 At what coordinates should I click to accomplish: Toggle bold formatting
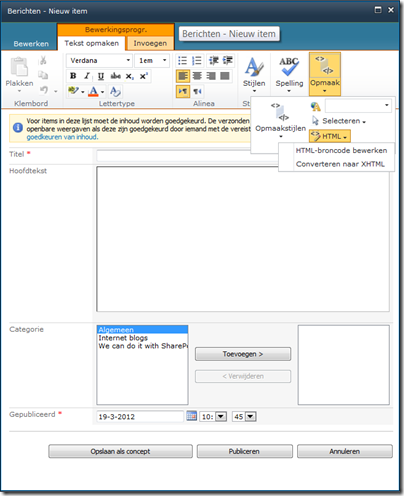tap(73, 76)
